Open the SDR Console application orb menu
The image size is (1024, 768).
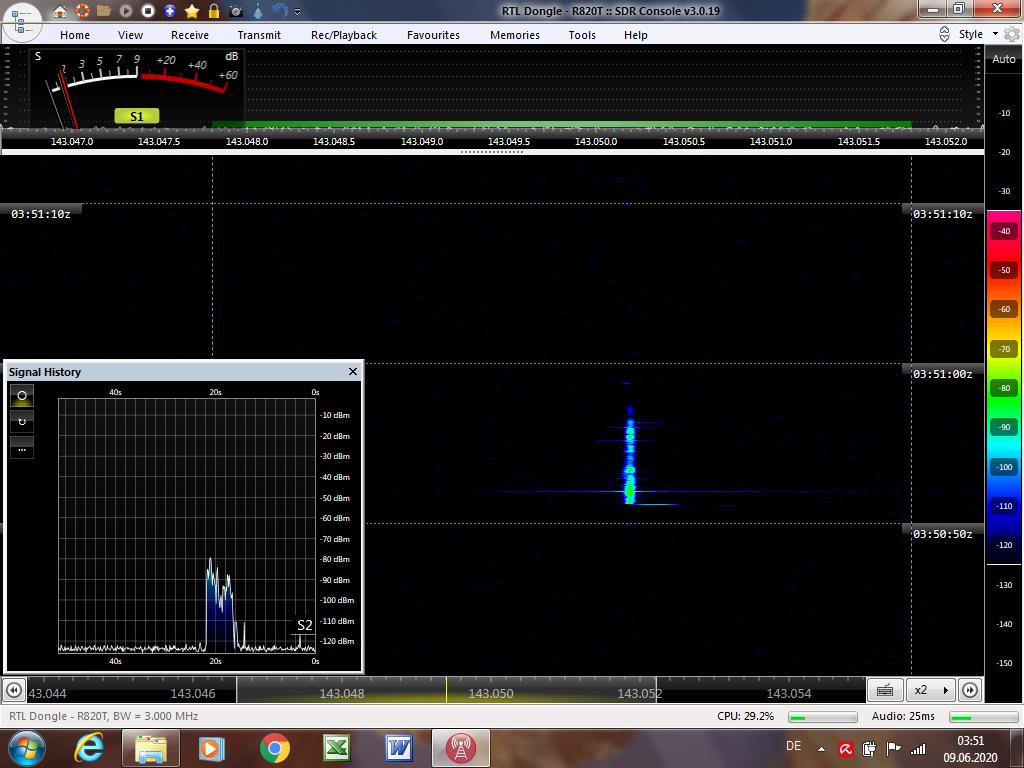pyautogui.click(x=22, y=21)
